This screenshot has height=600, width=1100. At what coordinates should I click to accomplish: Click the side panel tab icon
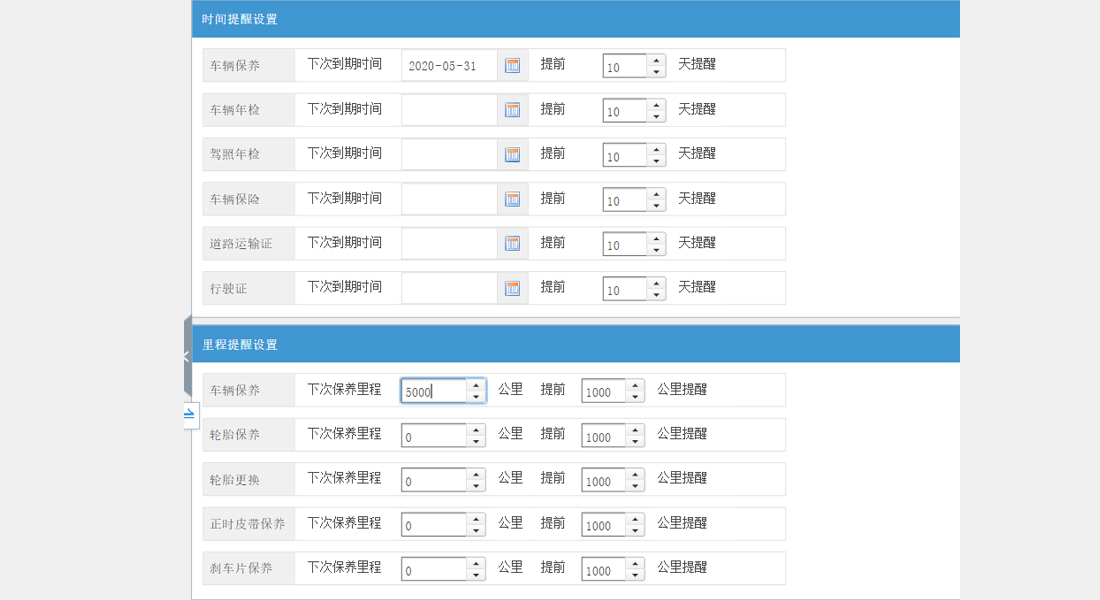click(189, 415)
